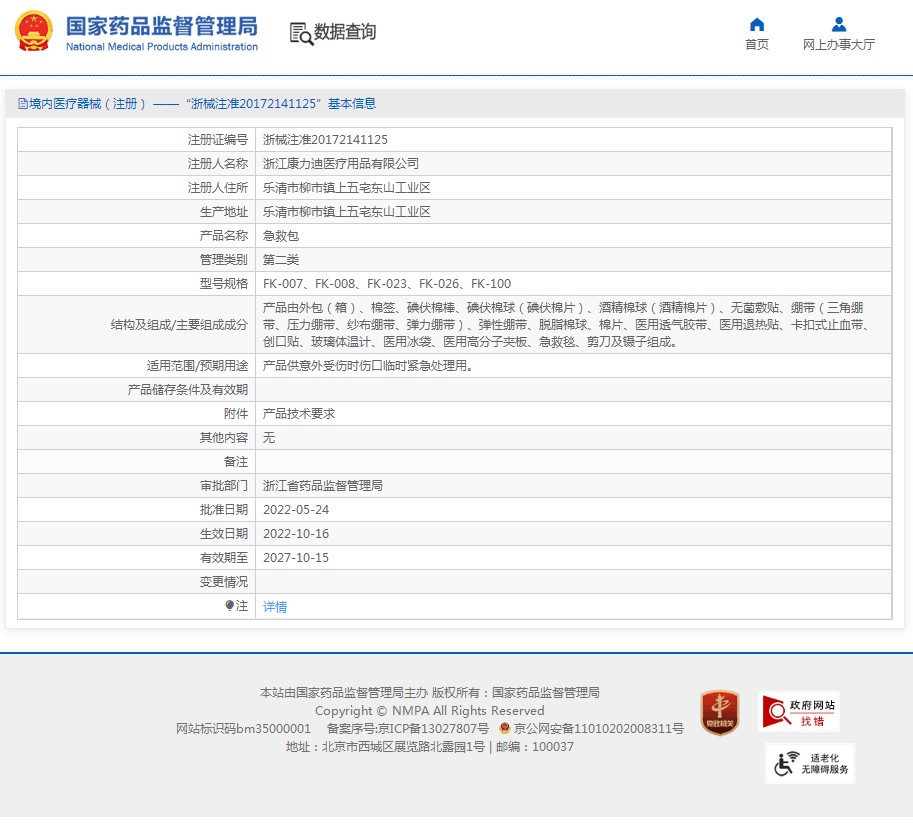This screenshot has height=839, width=913.
Task: Click 产品供意外受伤时伤口临时紧急处理用 text
Action: pyautogui.click(x=369, y=366)
